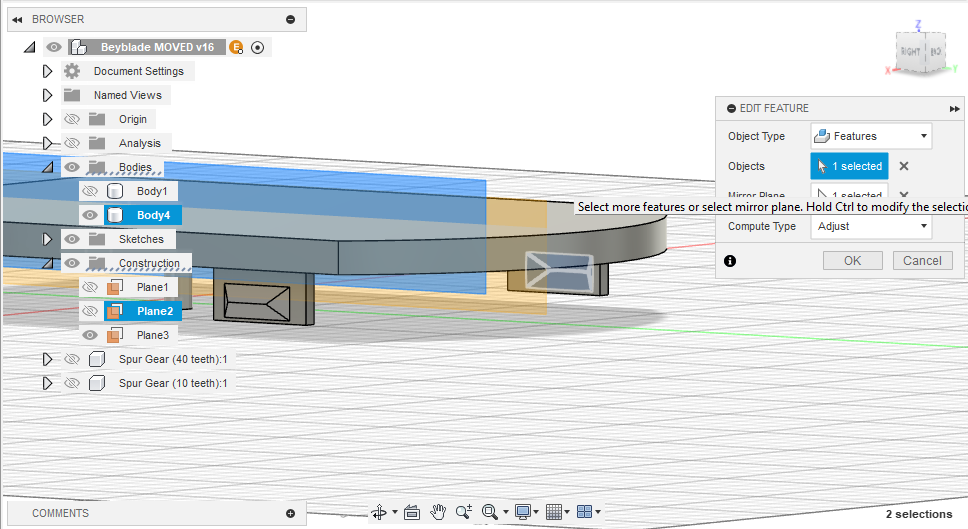Viewport: 968px width, 529px height.
Task: Hide the Sketches folder via eye icon
Action: click(72, 239)
